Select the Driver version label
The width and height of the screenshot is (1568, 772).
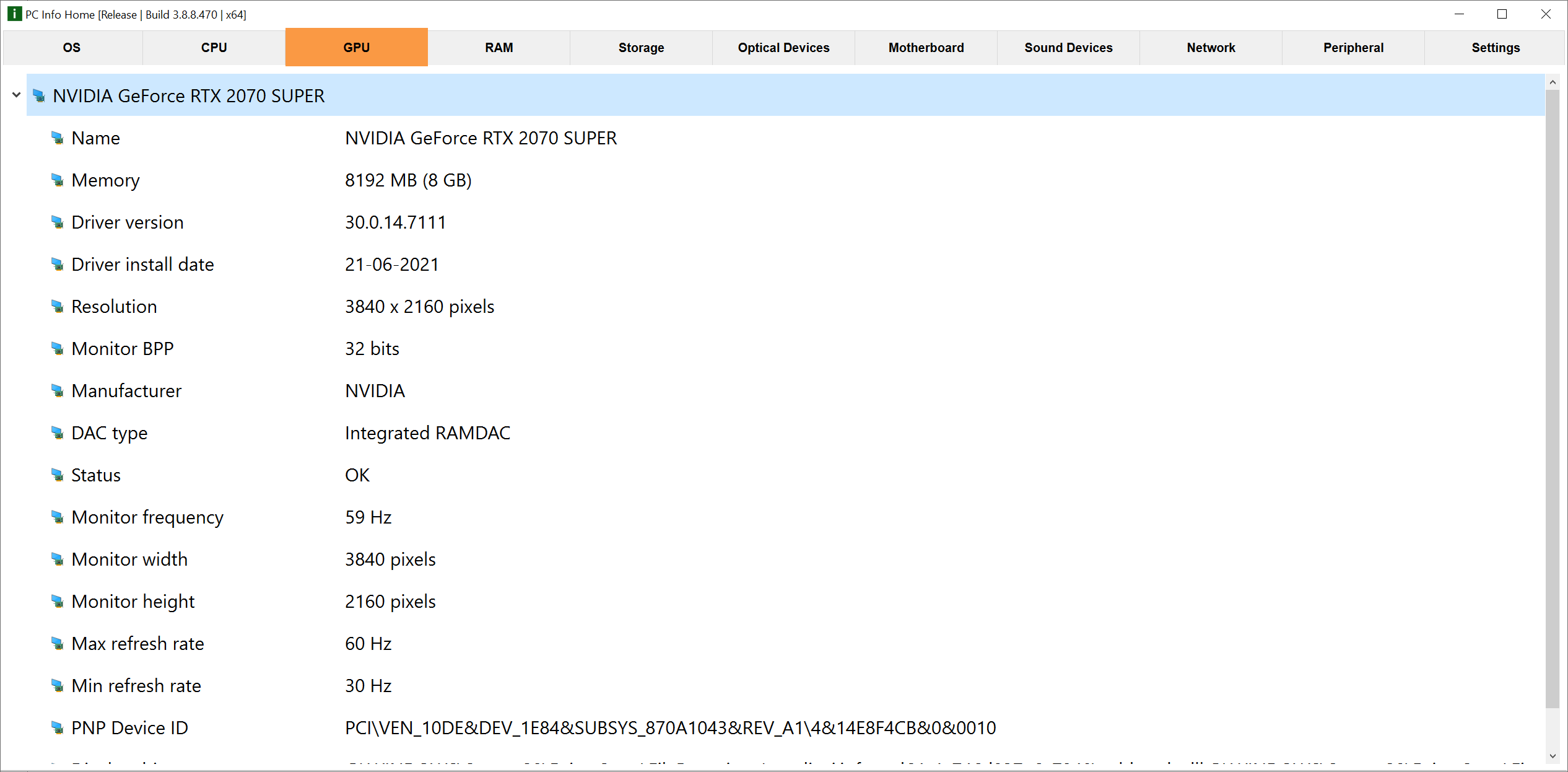[x=128, y=222]
